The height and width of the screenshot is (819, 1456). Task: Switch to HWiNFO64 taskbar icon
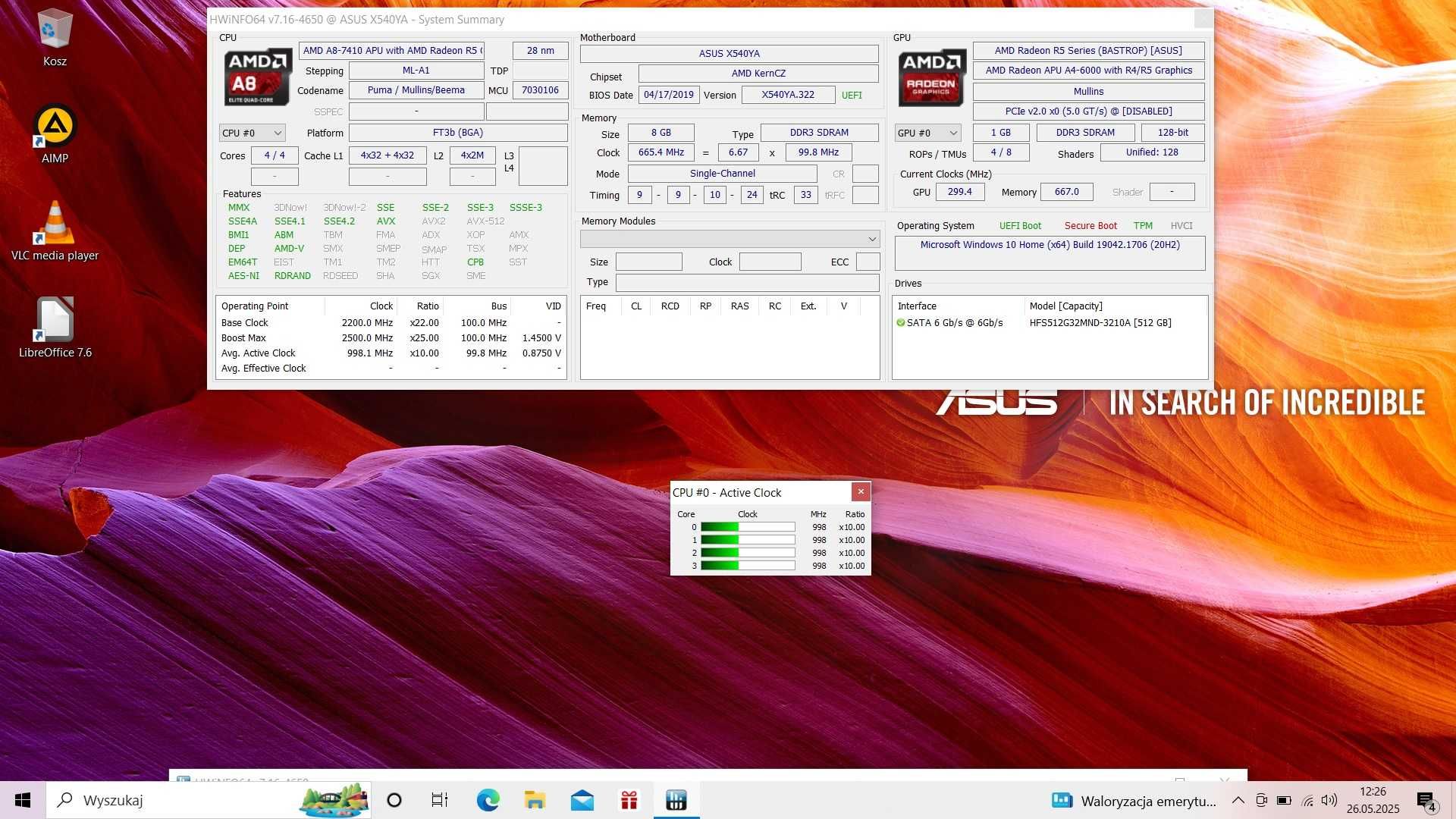click(x=676, y=800)
